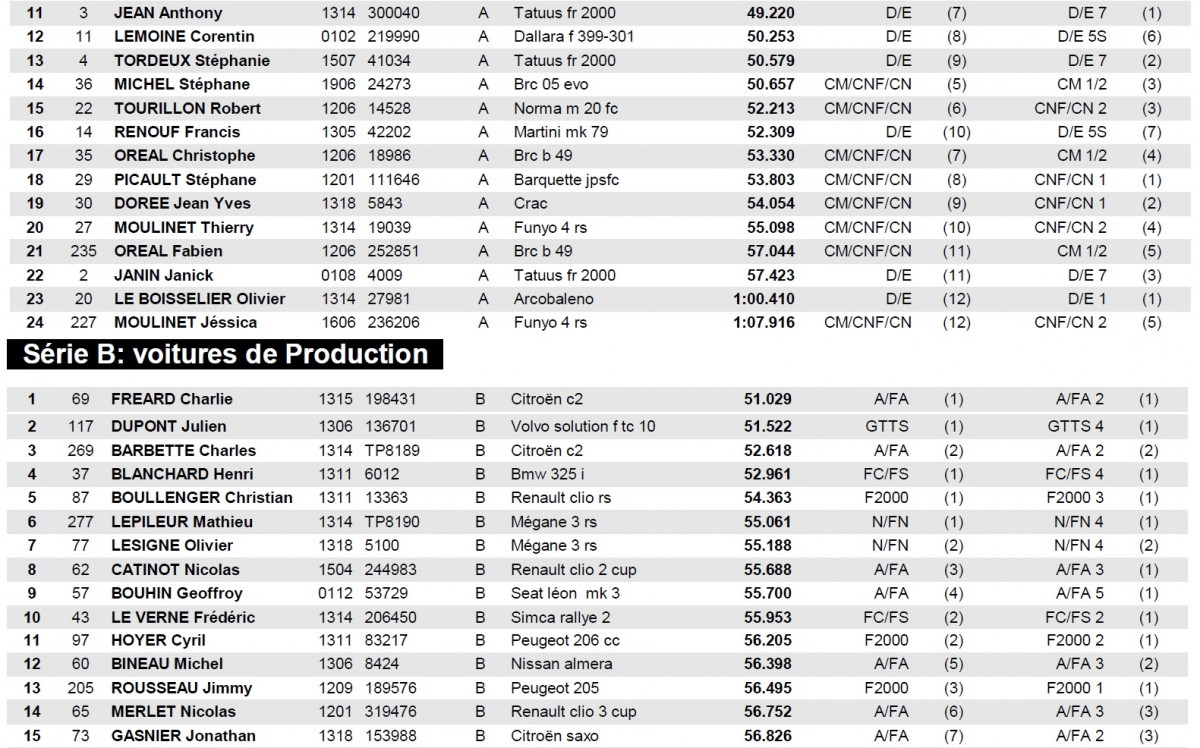Viewport: 1200px width, 748px height.
Task: Click the F2000 1 class cell
Action: pos(1077,688)
